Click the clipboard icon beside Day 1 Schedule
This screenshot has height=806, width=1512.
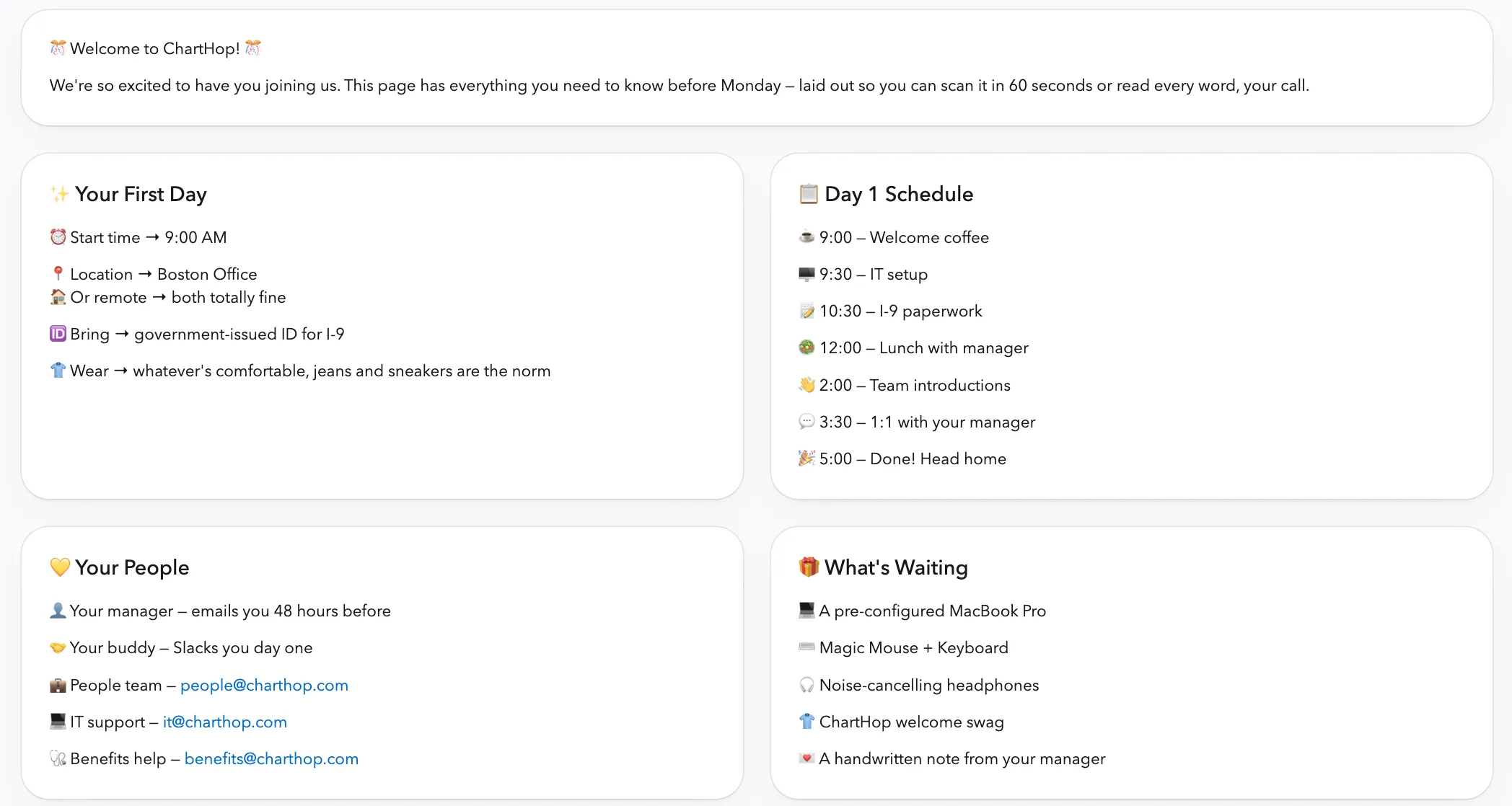point(809,194)
